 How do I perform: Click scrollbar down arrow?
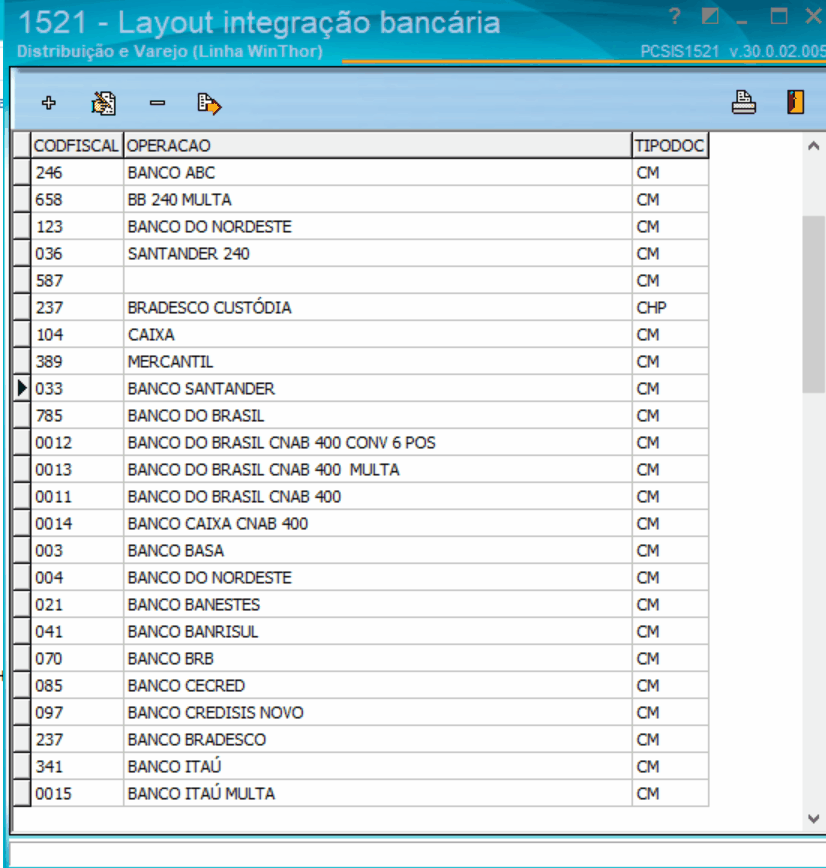point(813,818)
